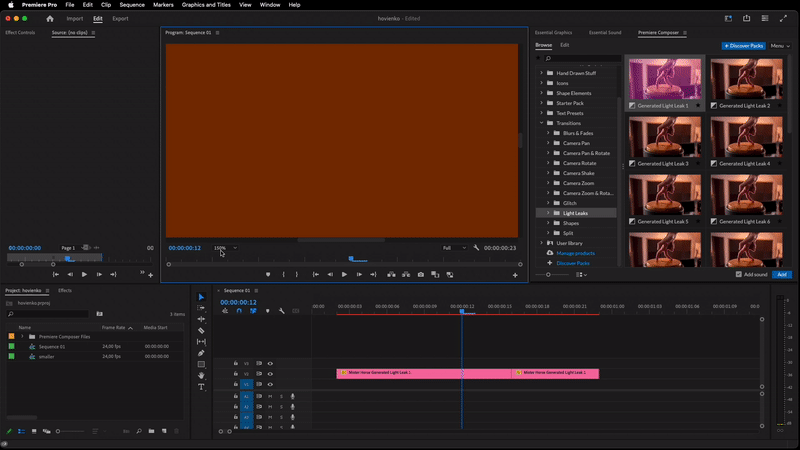Toggle Linked Selection in timeline
The image size is (800, 450).
pyautogui.click(x=253, y=311)
